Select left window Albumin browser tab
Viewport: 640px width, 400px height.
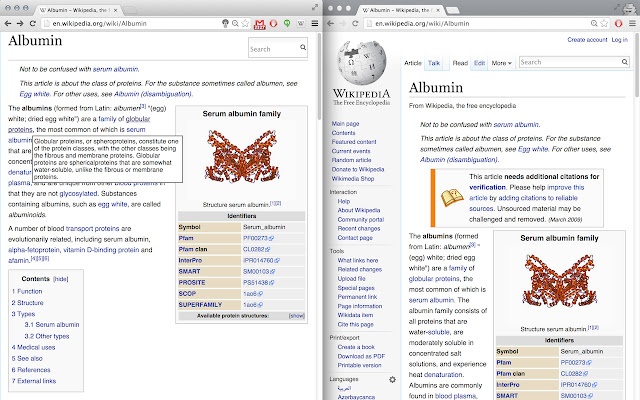tap(78, 10)
